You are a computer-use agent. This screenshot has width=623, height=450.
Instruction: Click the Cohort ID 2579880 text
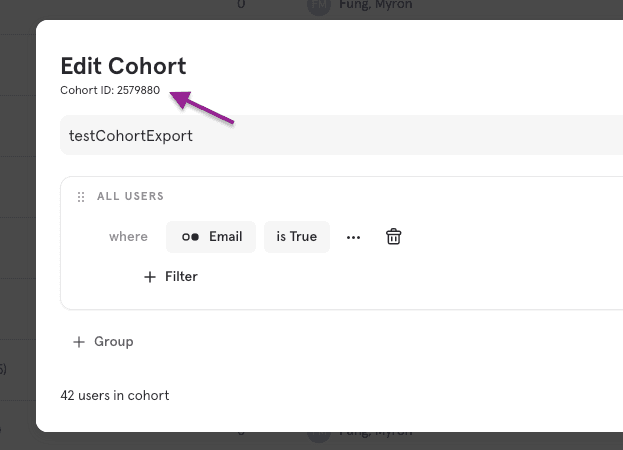click(110, 91)
